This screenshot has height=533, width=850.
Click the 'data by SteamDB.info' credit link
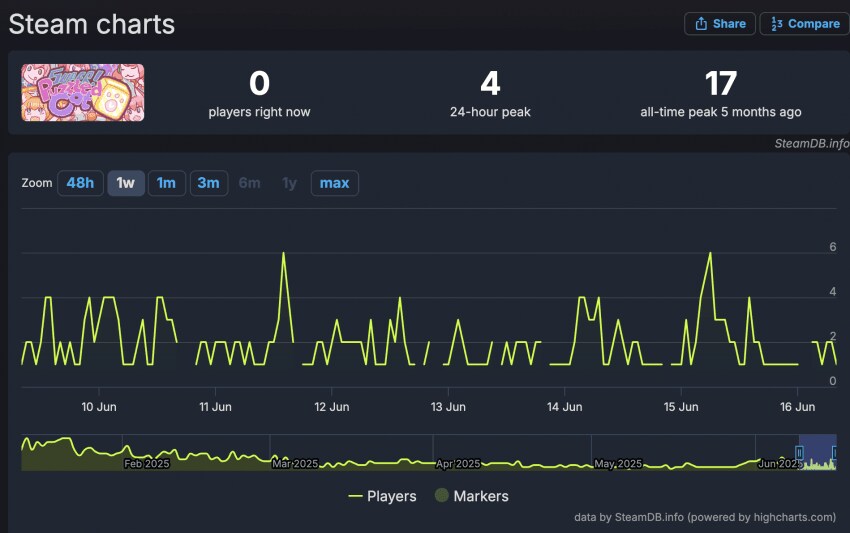(705, 517)
